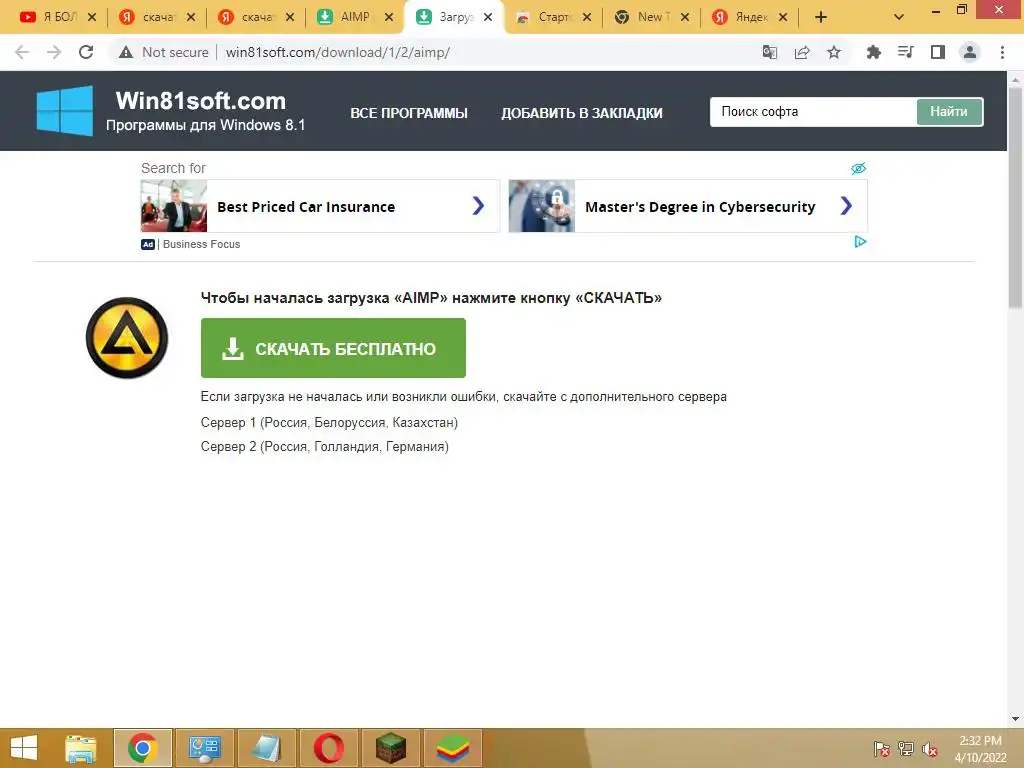Click the page vertical scrollbar thumb
The image size is (1024, 768).
[x=1015, y=197]
